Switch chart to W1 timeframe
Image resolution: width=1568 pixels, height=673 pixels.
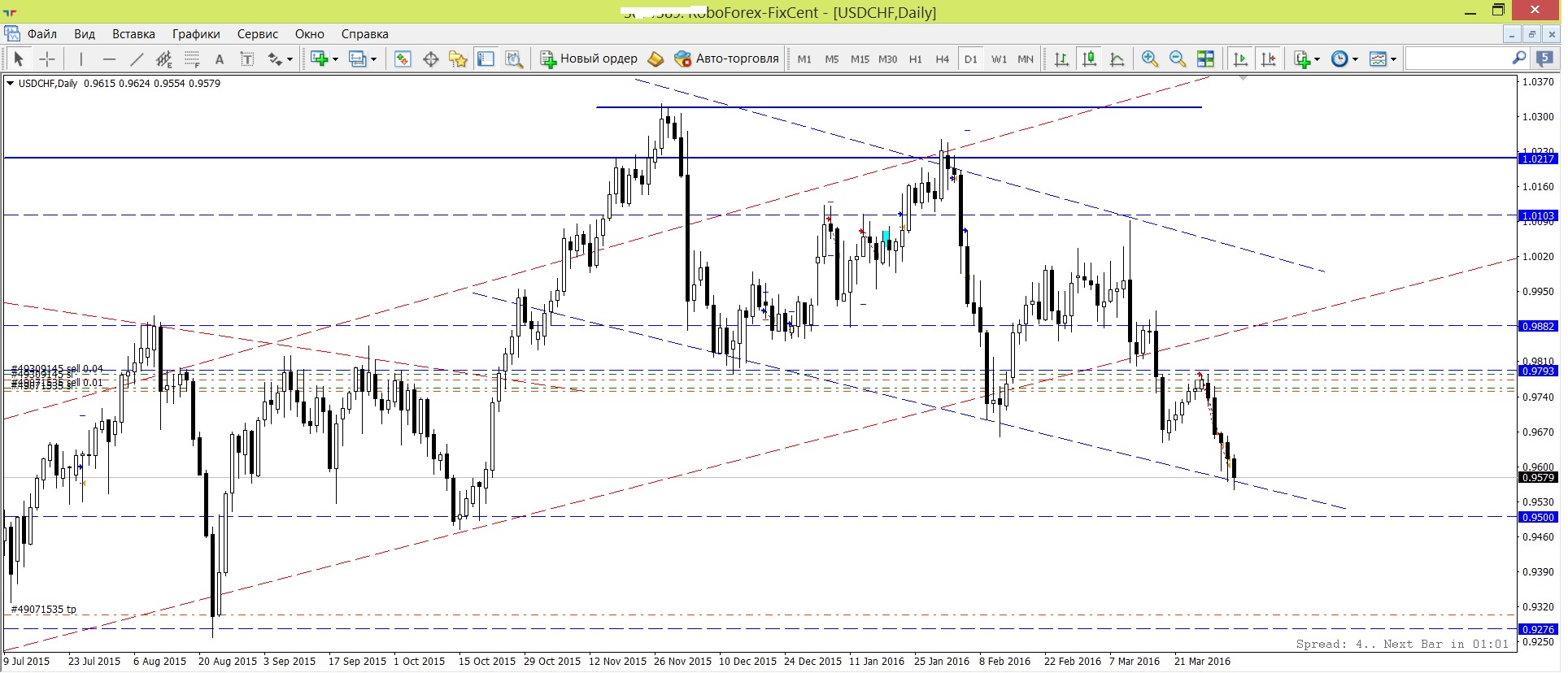click(x=999, y=59)
